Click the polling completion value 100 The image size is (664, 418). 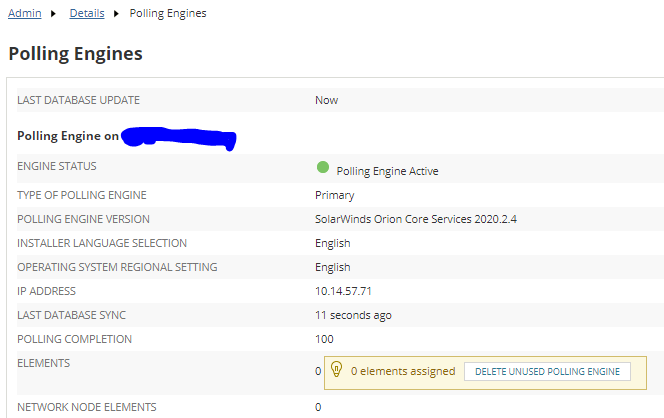pyautogui.click(x=324, y=339)
